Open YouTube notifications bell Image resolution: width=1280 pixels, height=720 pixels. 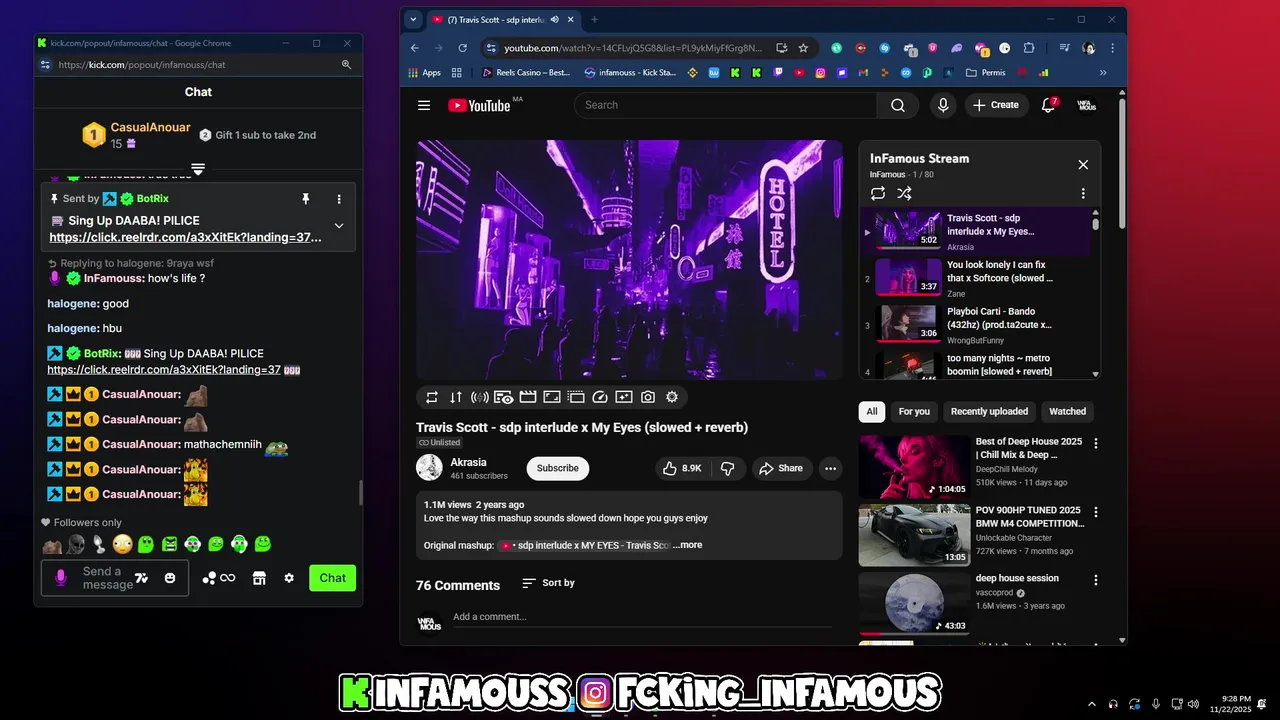tap(1048, 105)
